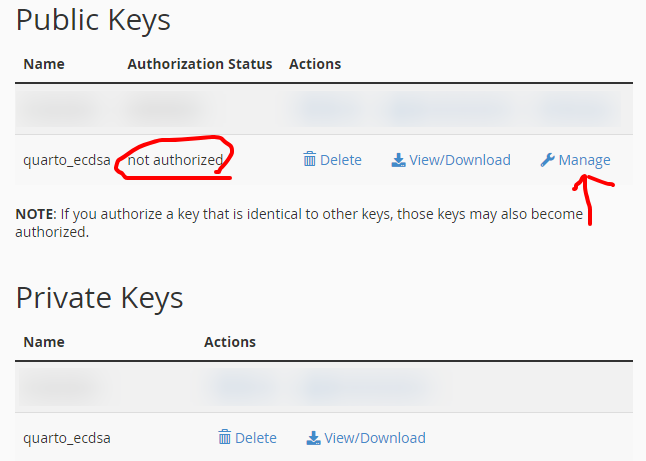Click the trash icon for public key quarto_ecdsa
The width and height of the screenshot is (646, 461).
309,159
